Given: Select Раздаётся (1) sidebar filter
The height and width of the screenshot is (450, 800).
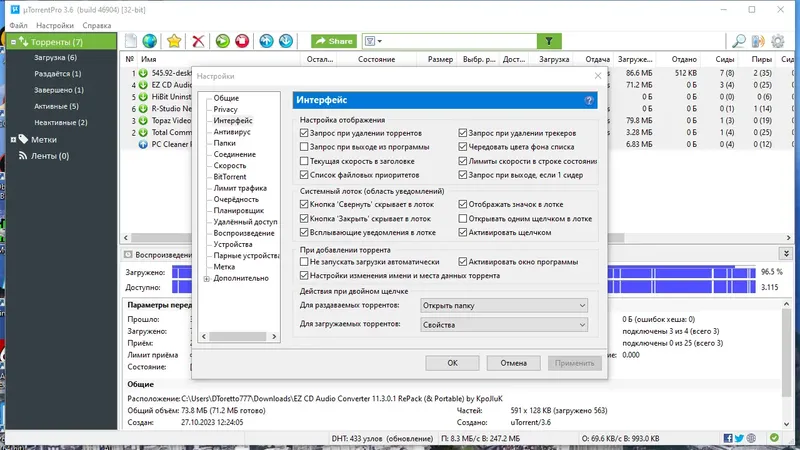Looking at the screenshot, I should point(57,73).
